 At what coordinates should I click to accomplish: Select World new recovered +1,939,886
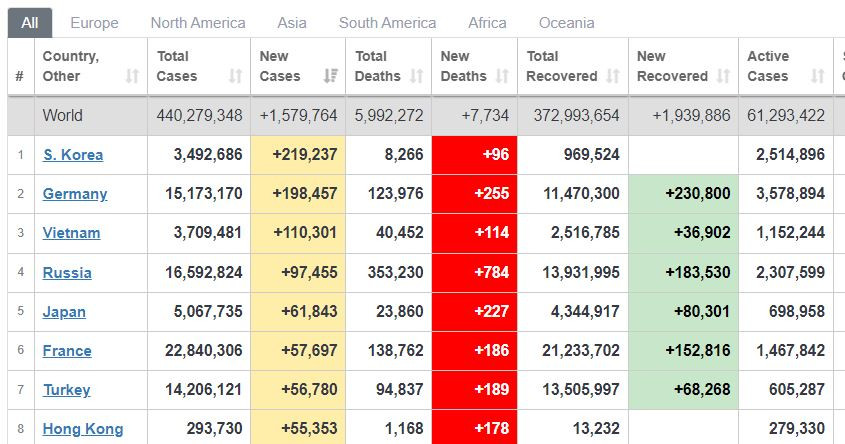click(691, 115)
